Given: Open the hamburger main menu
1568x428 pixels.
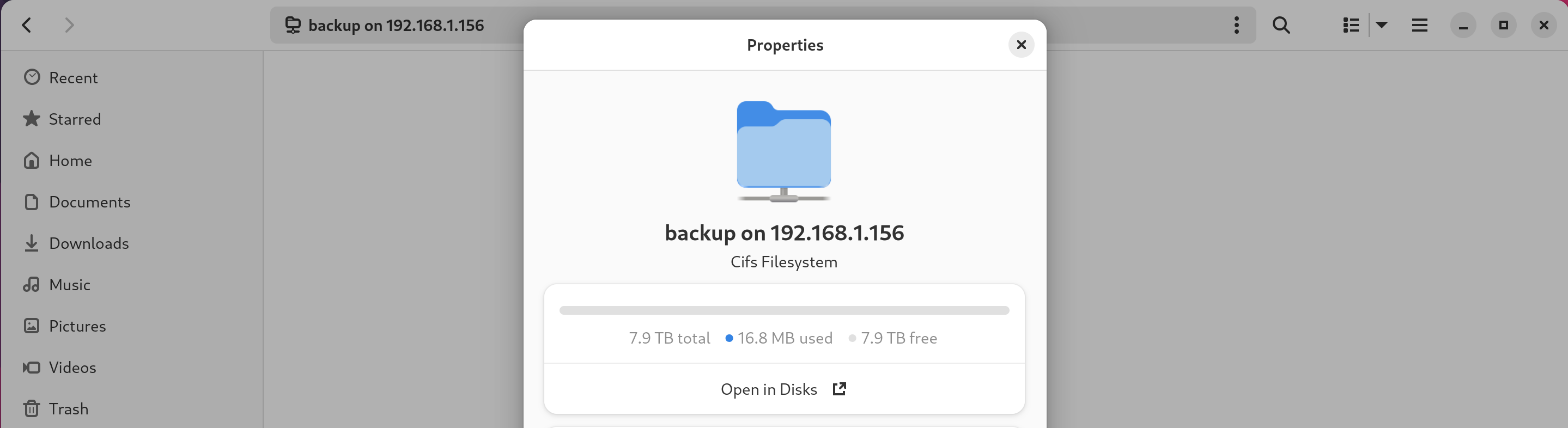Looking at the screenshot, I should point(1419,25).
